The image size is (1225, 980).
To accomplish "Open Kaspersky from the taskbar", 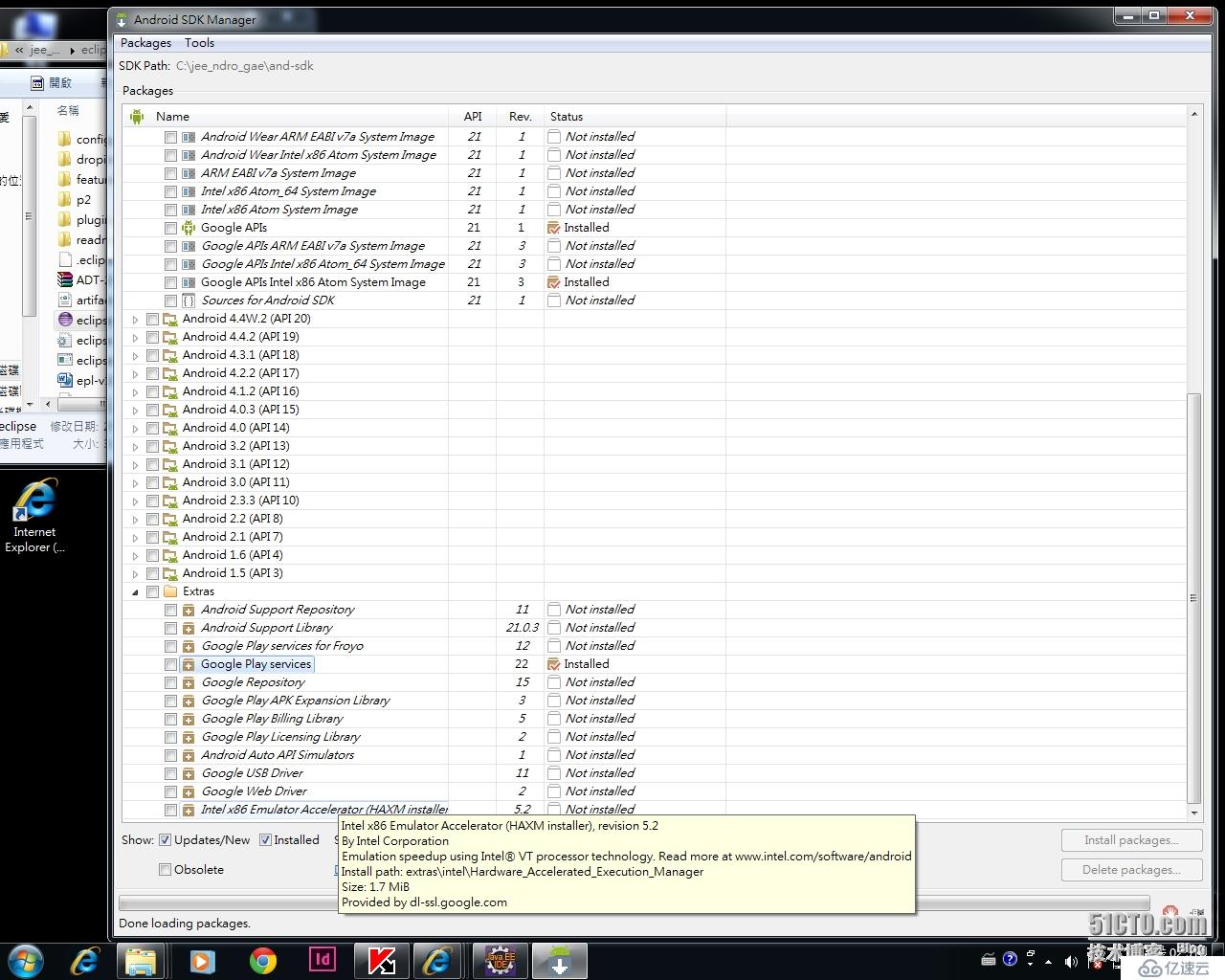I will click(382, 960).
